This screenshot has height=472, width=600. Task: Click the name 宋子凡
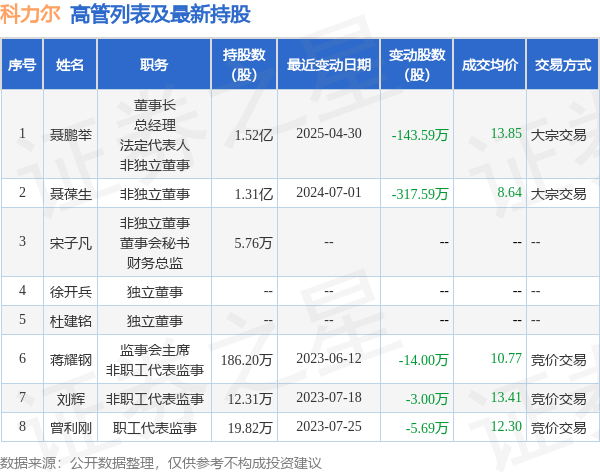pos(71,243)
